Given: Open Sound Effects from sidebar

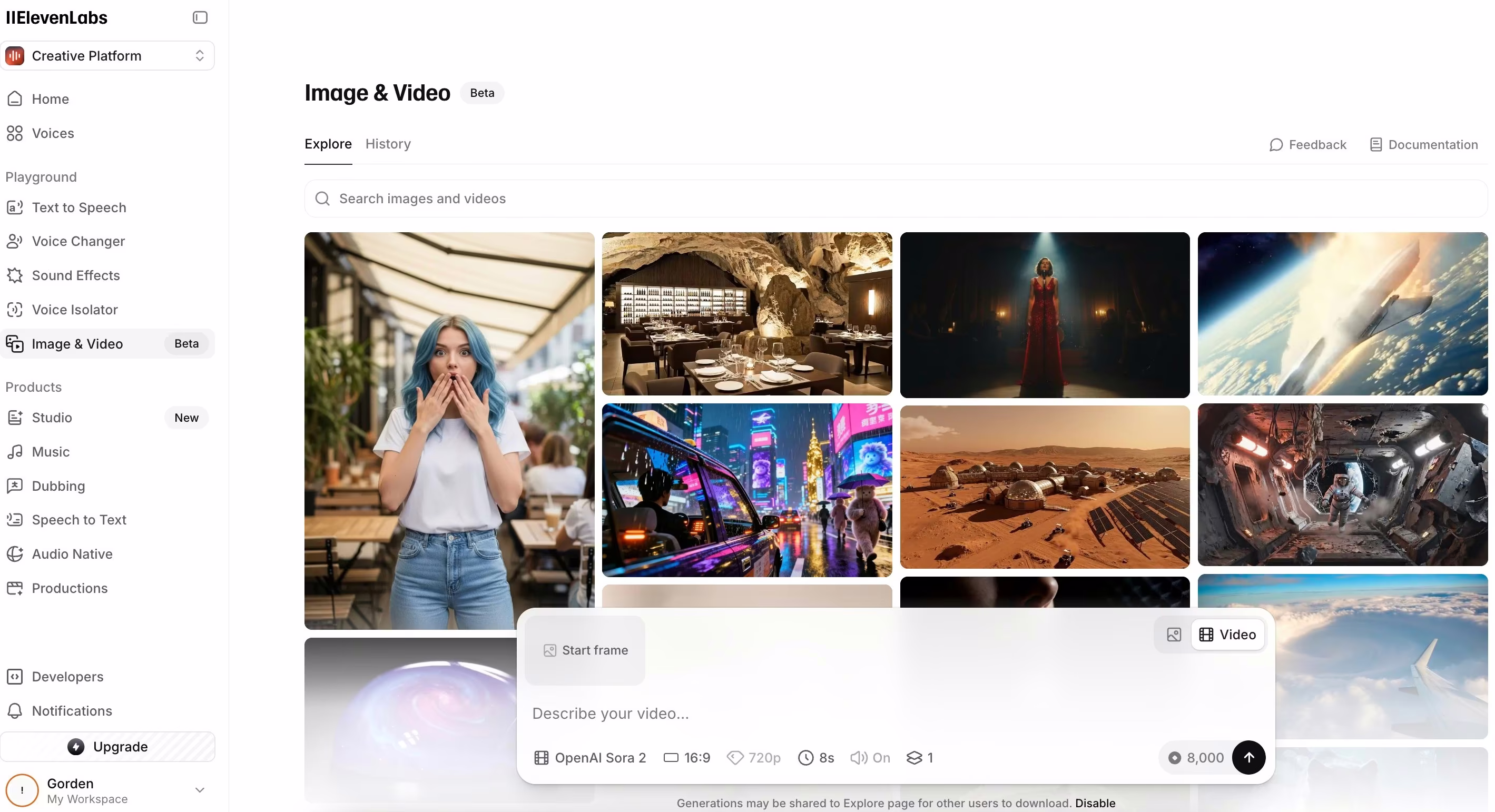Looking at the screenshot, I should click(75, 275).
